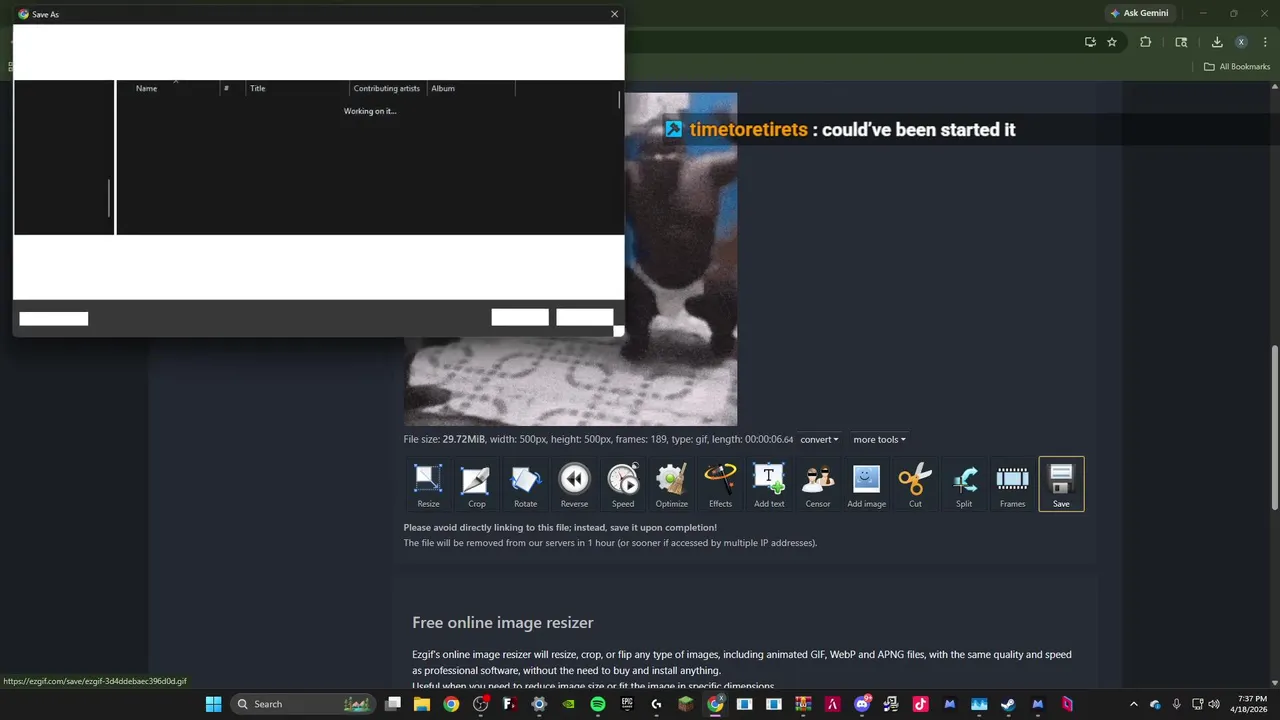
Task: Open the Speed tool
Action: [x=623, y=485]
